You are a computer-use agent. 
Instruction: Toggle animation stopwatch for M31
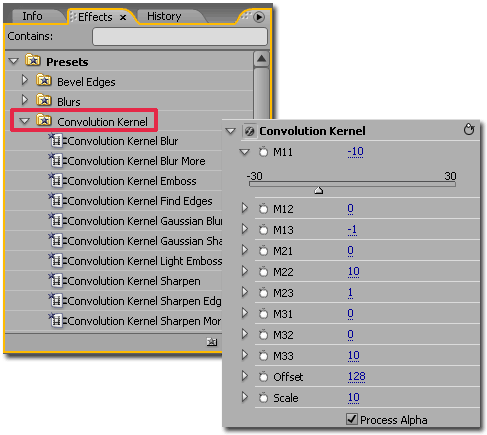[263, 314]
